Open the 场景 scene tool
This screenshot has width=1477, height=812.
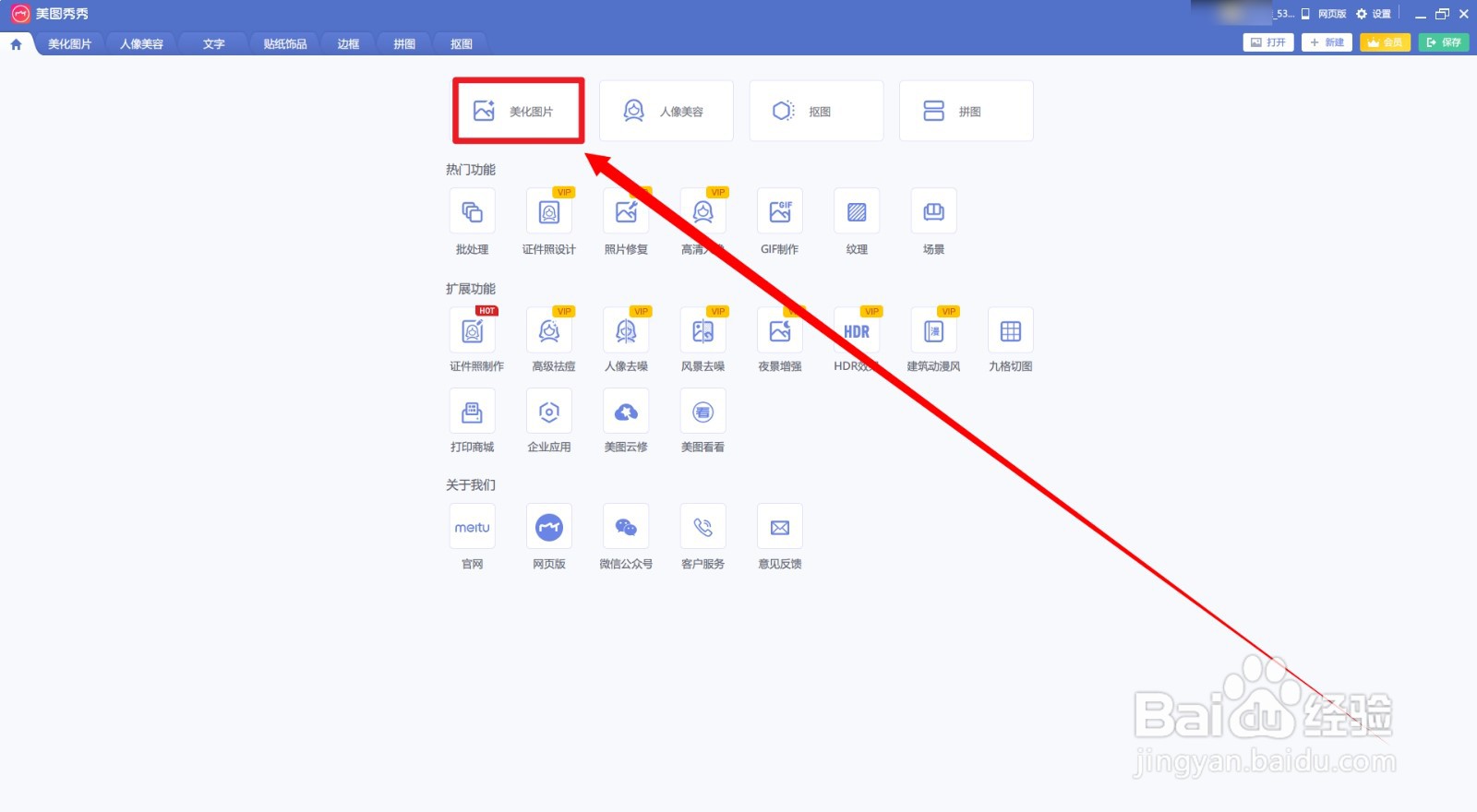point(934,212)
